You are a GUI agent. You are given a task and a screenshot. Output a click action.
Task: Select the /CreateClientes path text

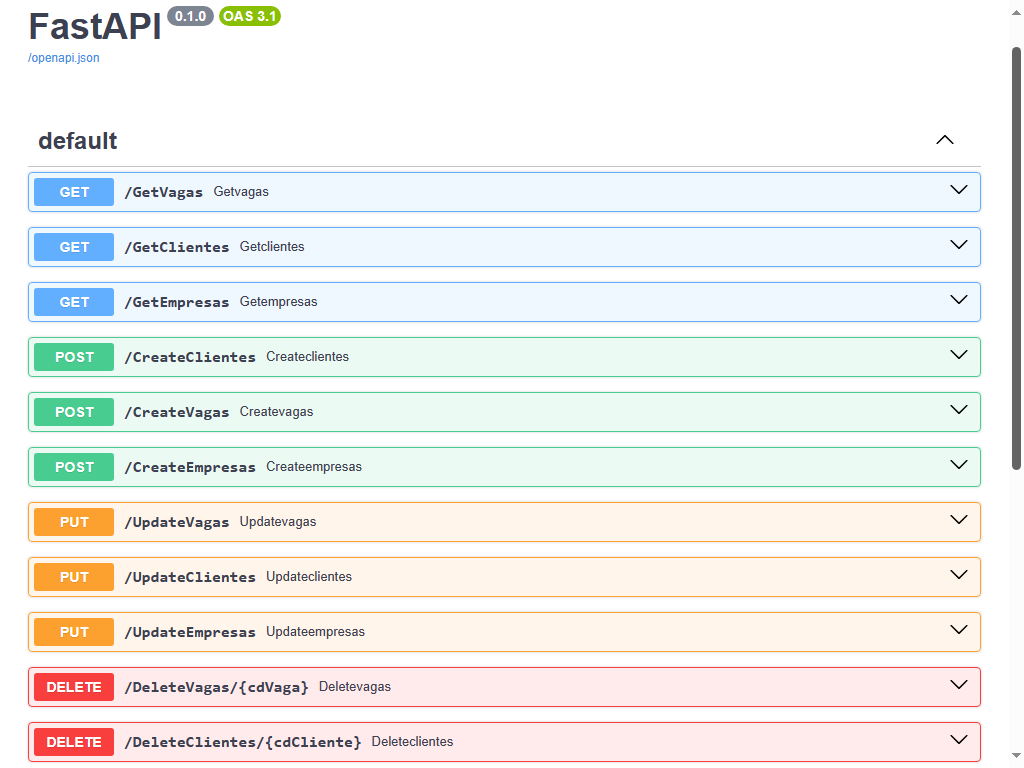pyautogui.click(x=189, y=357)
